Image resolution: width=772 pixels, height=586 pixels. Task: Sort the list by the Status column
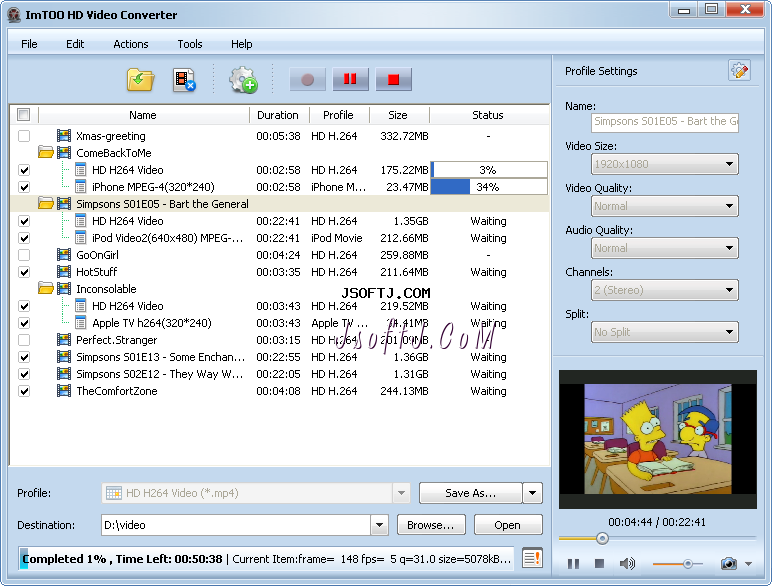point(488,115)
